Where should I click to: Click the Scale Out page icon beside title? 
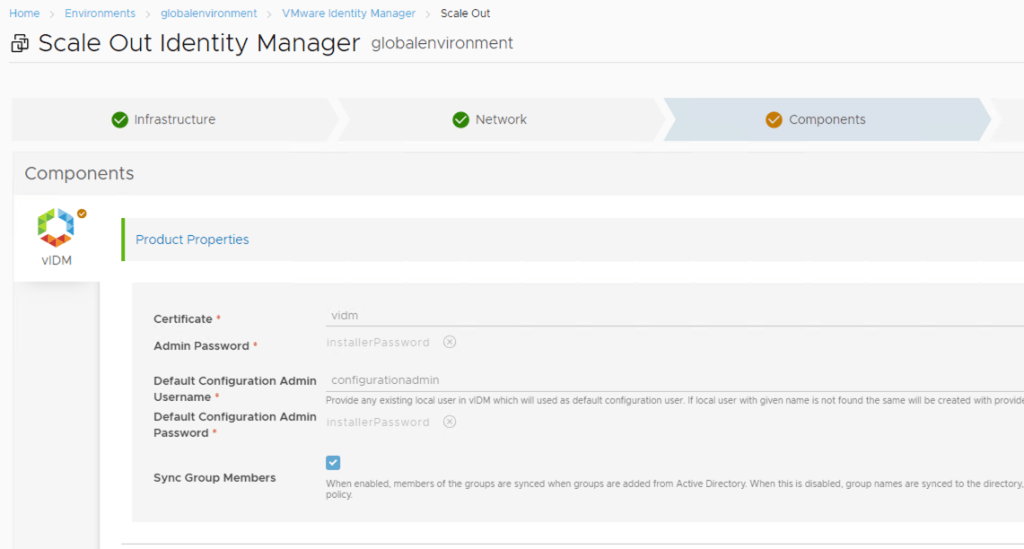click(20, 44)
